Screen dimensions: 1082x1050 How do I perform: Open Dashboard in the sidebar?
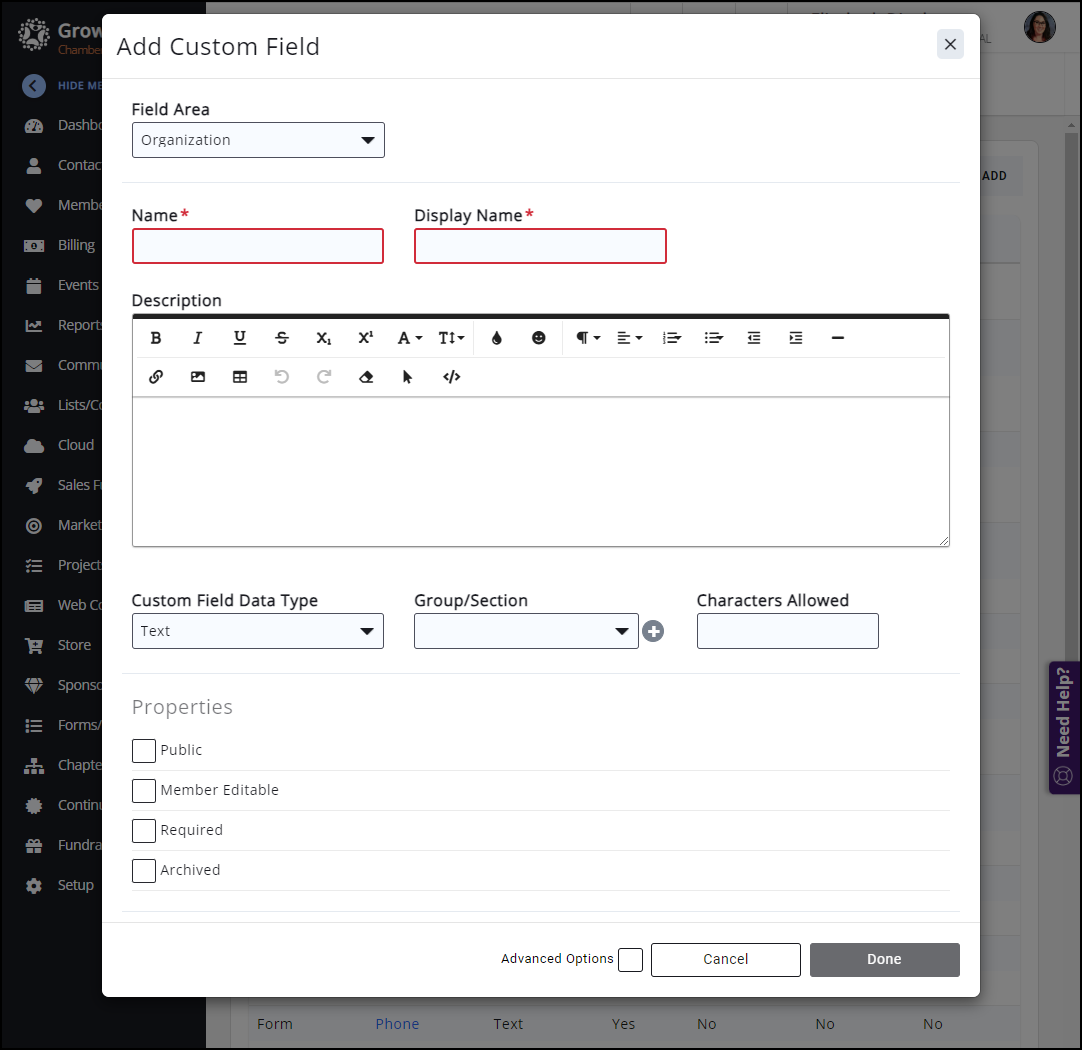click(63, 126)
